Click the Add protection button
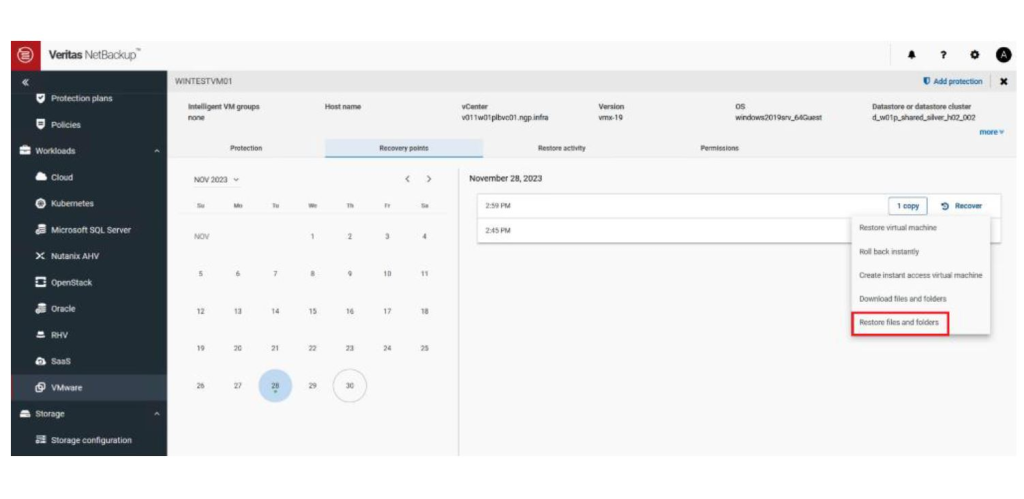 pos(952,82)
